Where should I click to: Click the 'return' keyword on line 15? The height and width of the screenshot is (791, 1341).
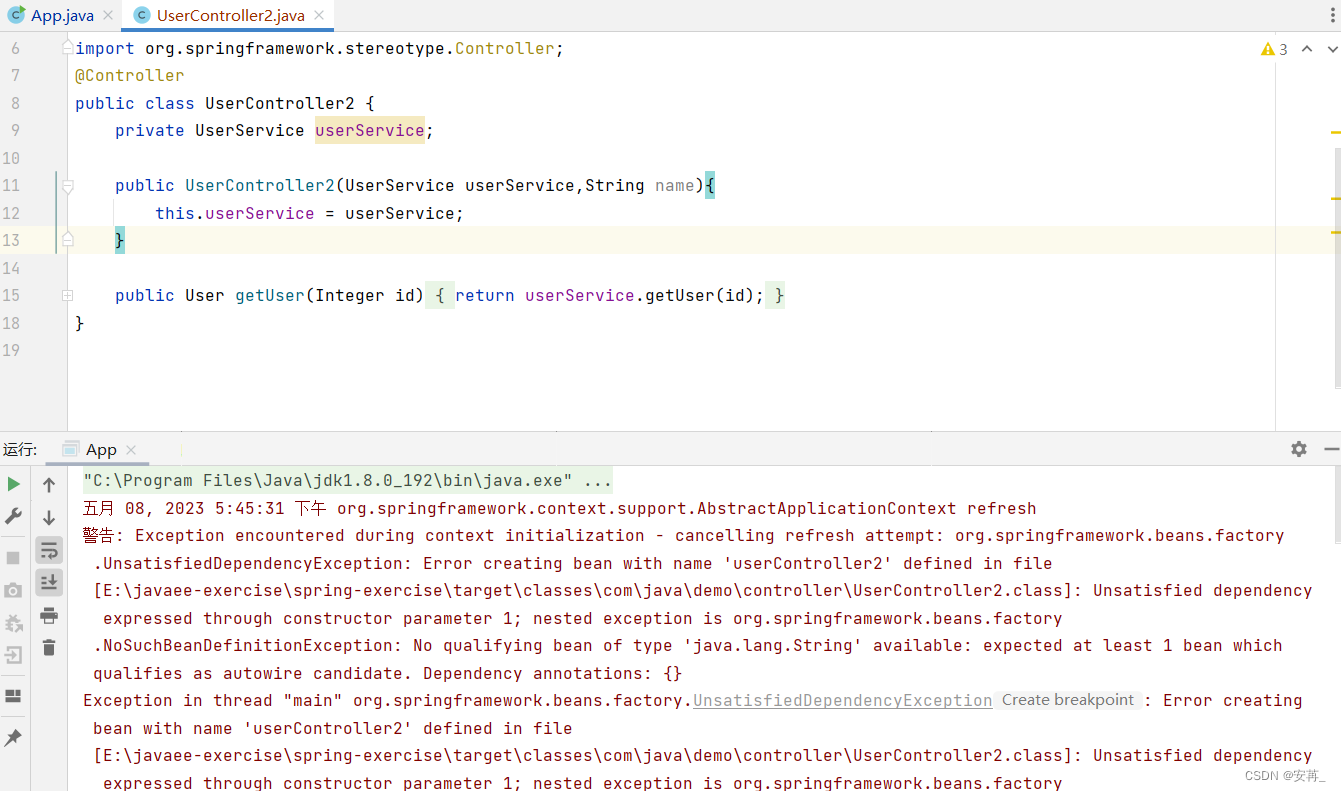485,295
